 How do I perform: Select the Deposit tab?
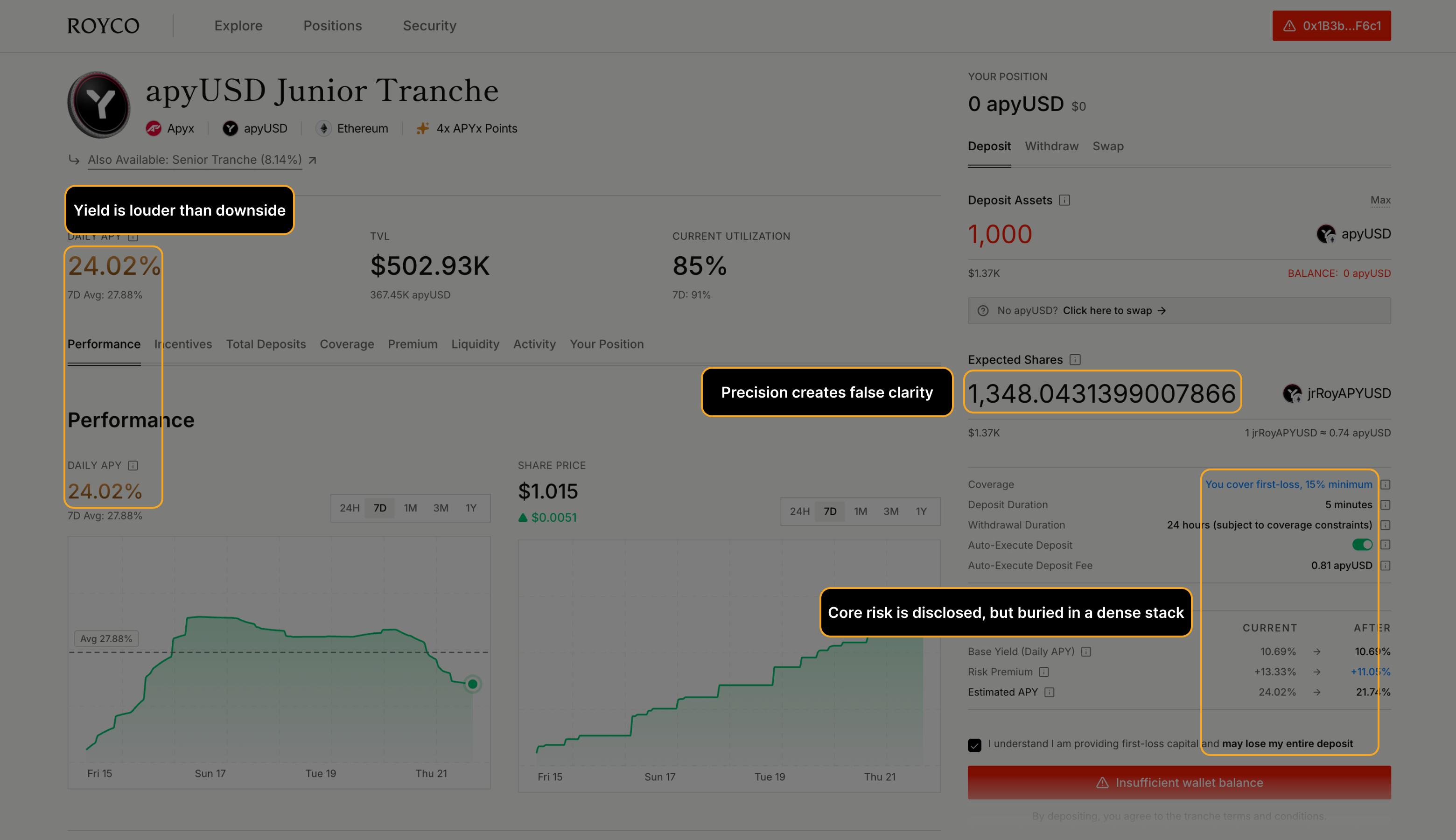click(989, 147)
